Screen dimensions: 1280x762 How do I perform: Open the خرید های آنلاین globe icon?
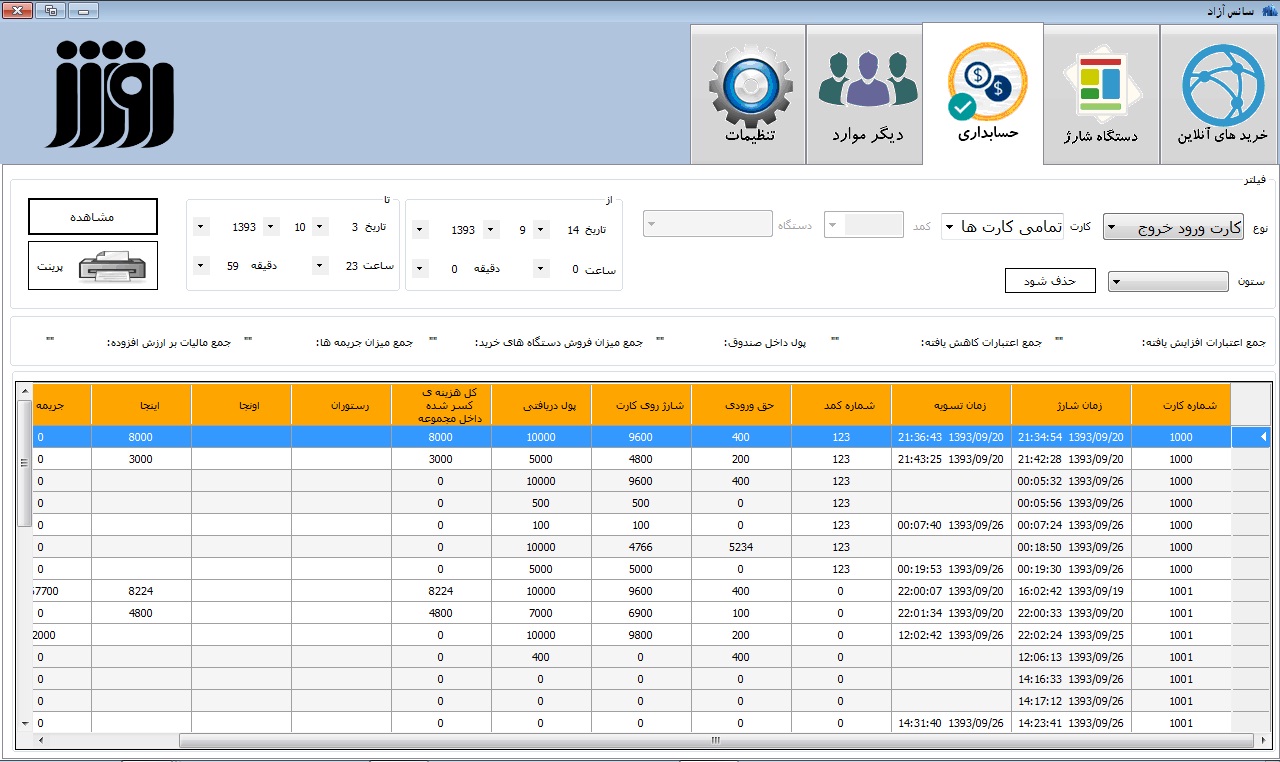1223,85
